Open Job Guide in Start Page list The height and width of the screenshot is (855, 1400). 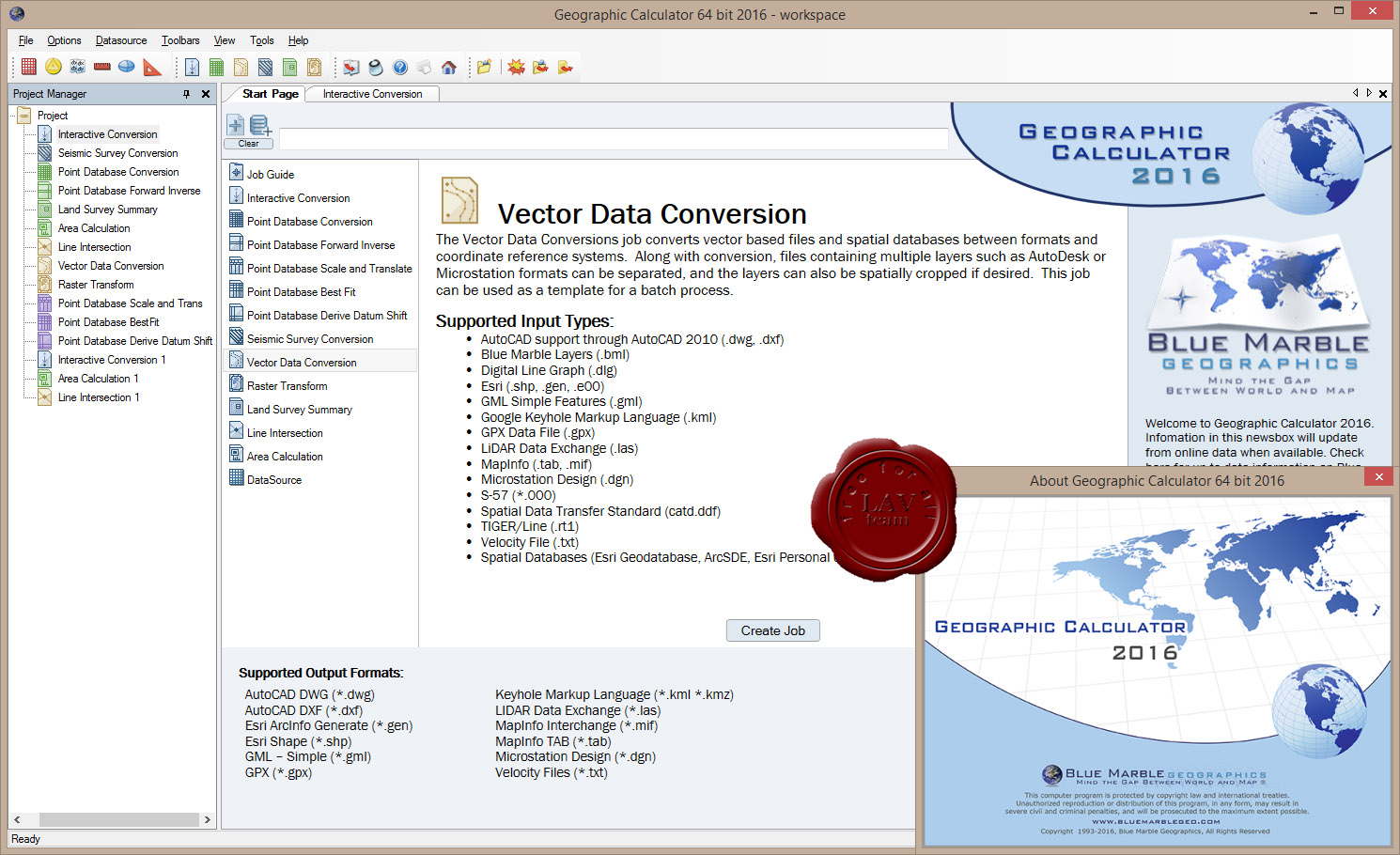tap(271, 175)
